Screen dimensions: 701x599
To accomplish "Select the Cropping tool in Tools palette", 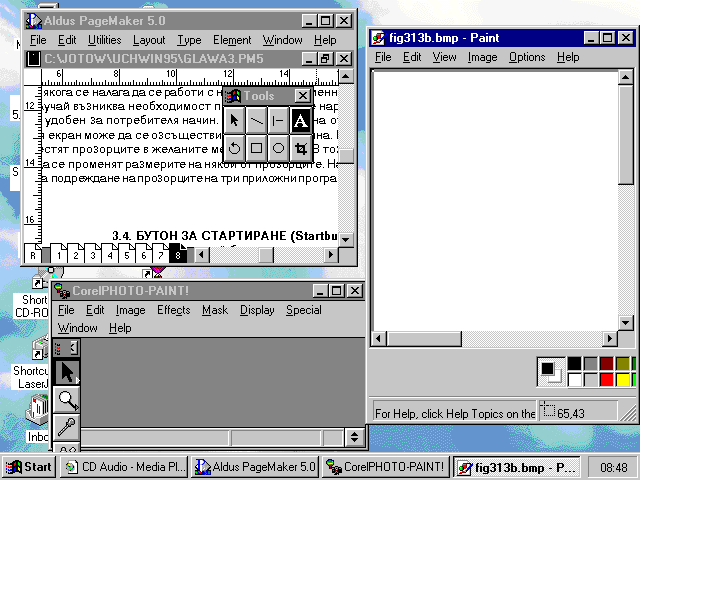I will pos(300,148).
